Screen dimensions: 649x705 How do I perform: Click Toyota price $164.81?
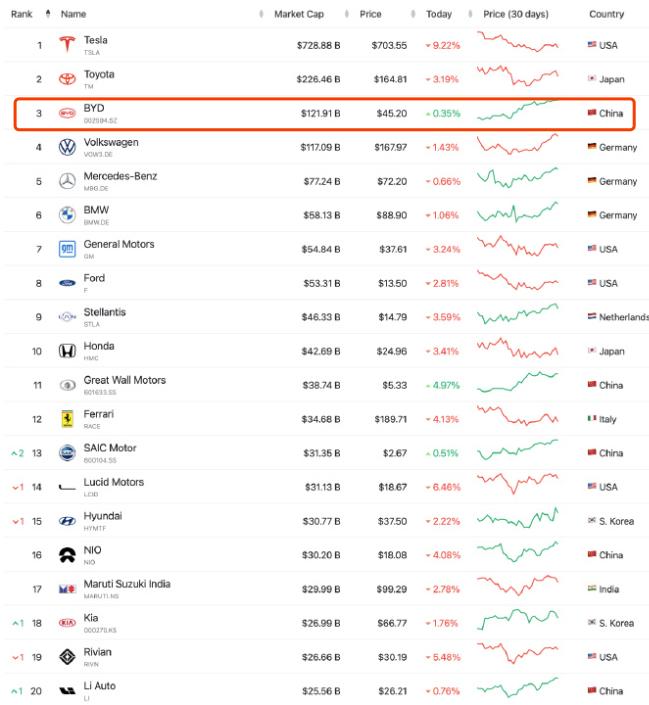coord(390,79)
